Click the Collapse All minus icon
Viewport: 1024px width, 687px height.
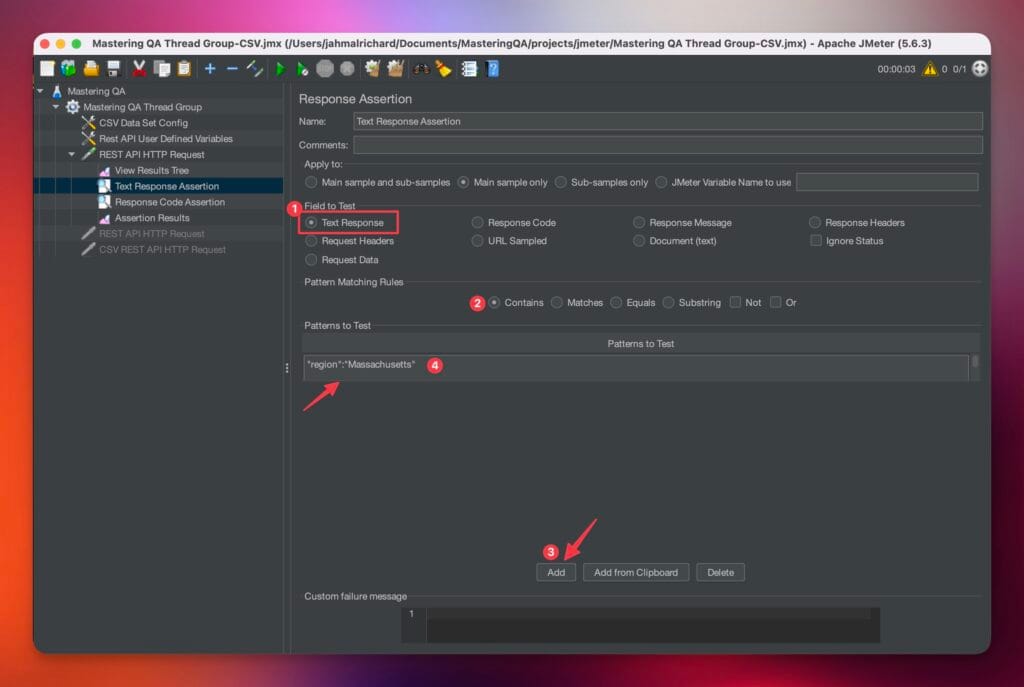[232, 69]
